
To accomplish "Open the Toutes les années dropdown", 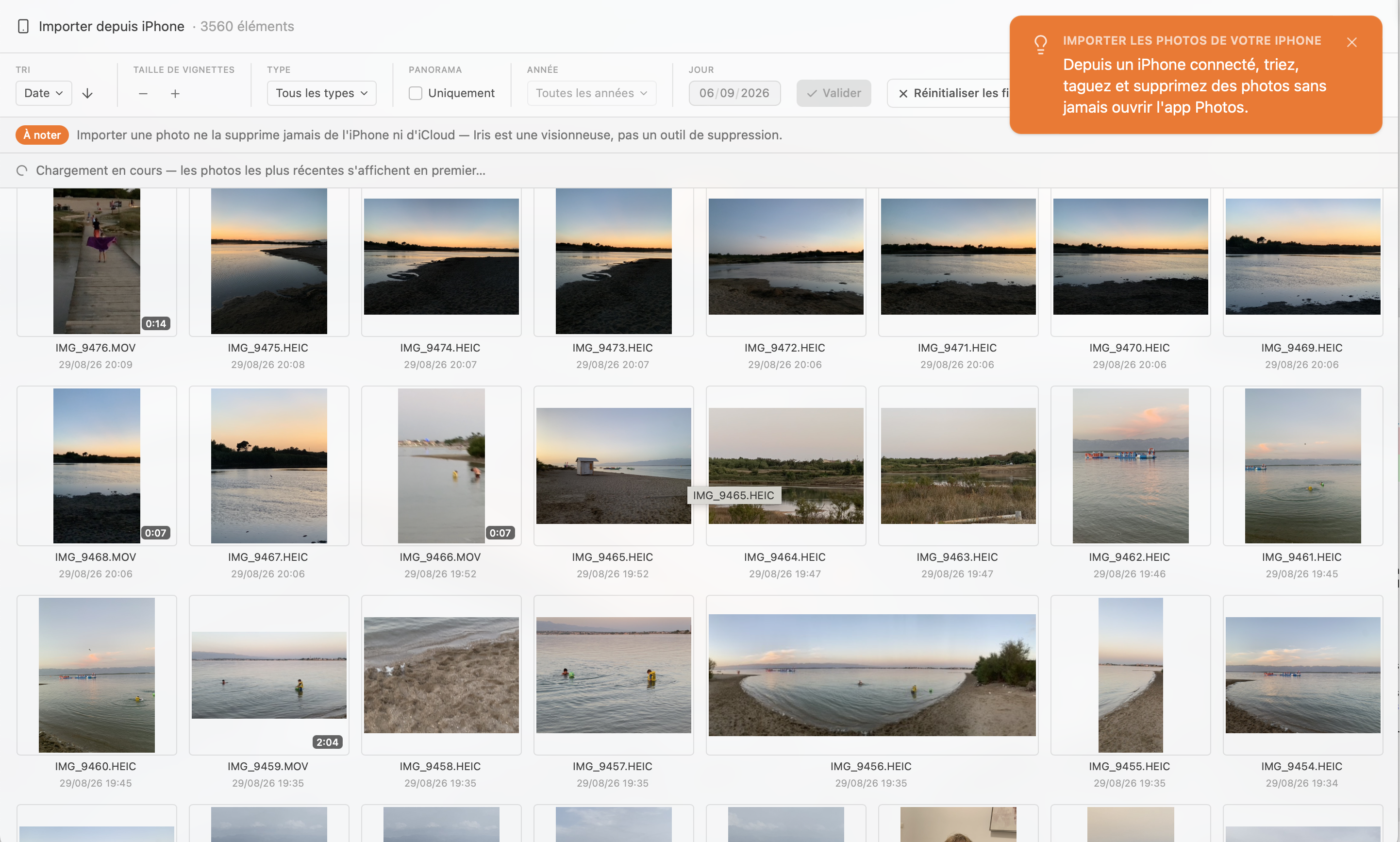I will (591, 93).
